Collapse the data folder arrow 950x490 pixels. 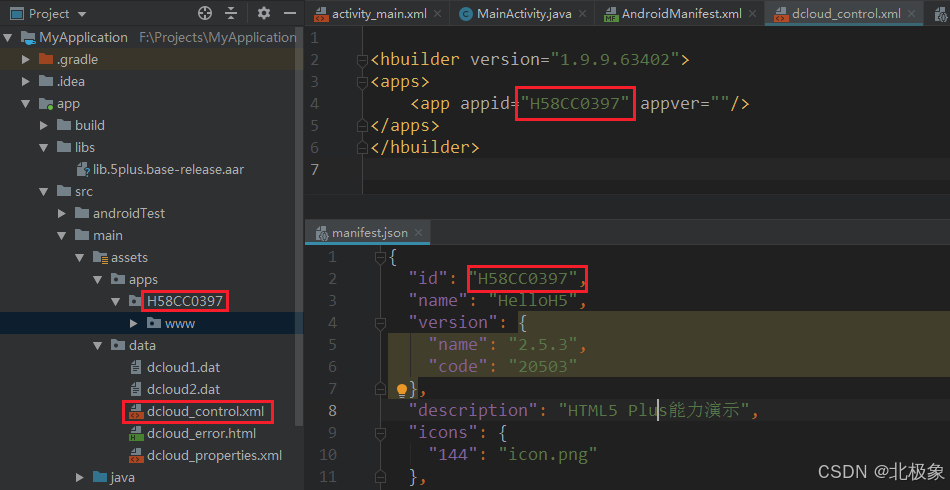point(98,345)
